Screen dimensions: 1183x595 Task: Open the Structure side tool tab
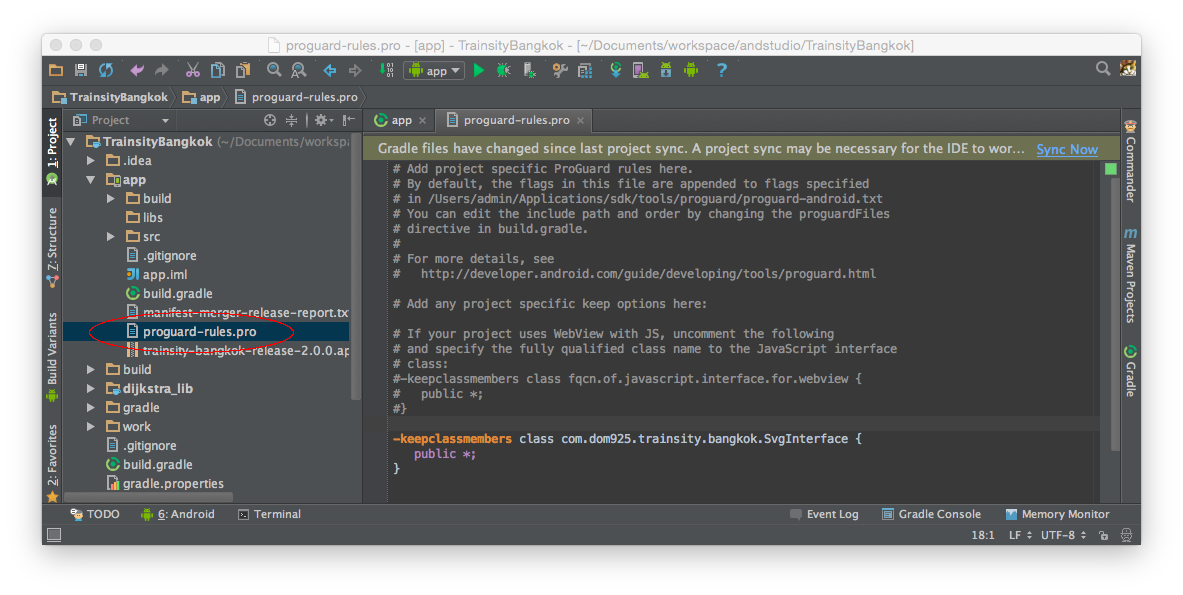click(52, 248)
